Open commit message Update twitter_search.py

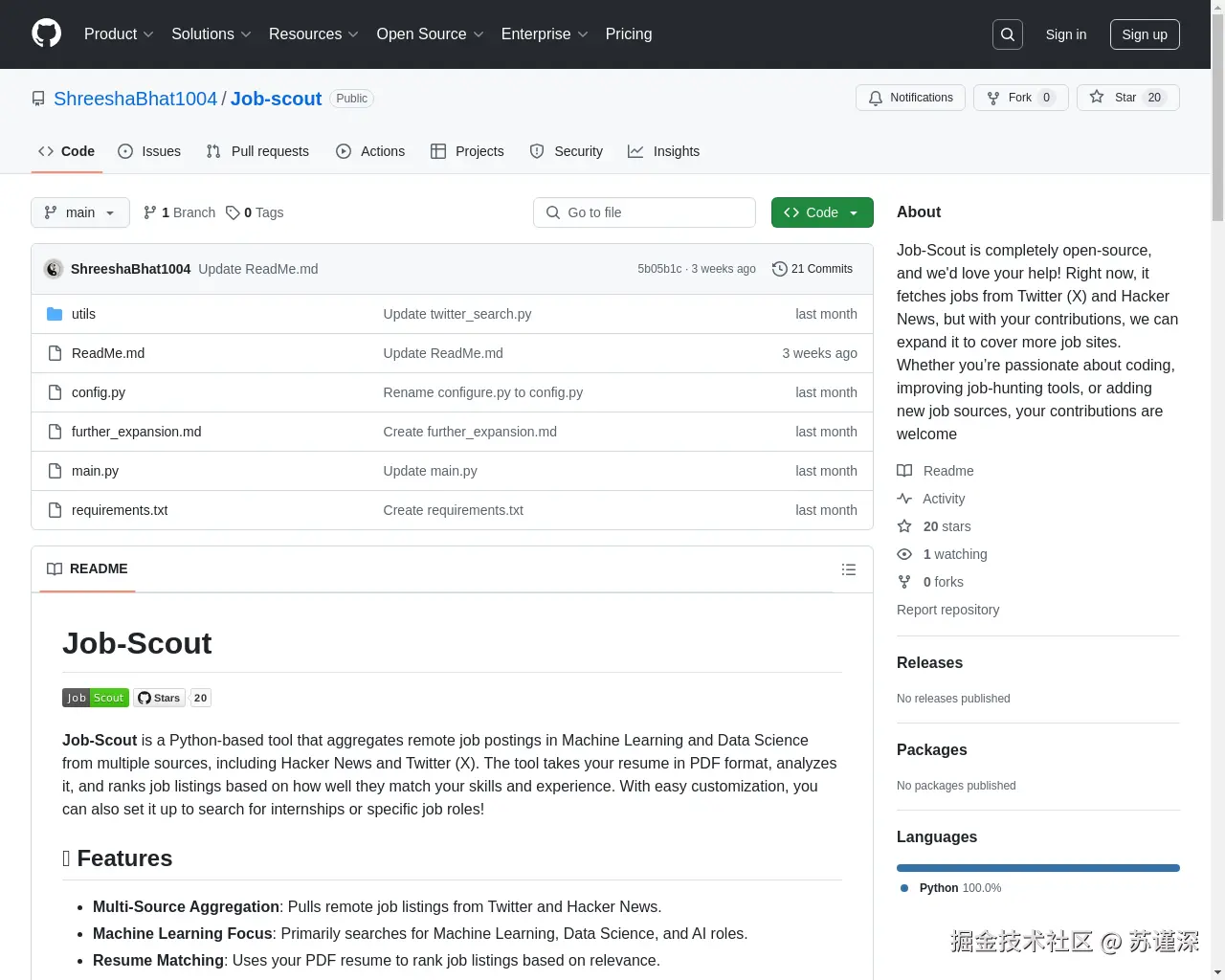(x=457, y=314)
